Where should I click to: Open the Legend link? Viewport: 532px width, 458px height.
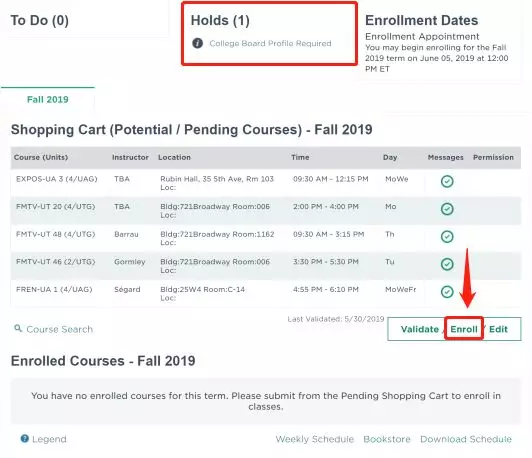click(x=49, y=439)
